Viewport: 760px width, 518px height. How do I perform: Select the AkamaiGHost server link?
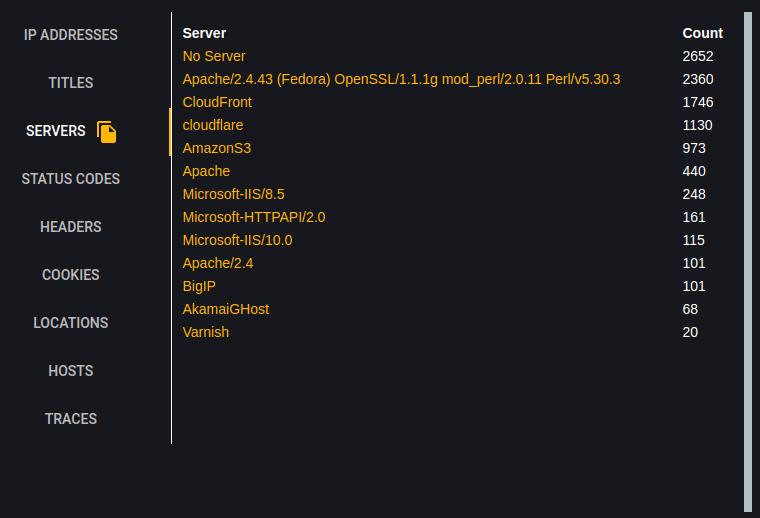pyautogui.click(x=226, y=309)
